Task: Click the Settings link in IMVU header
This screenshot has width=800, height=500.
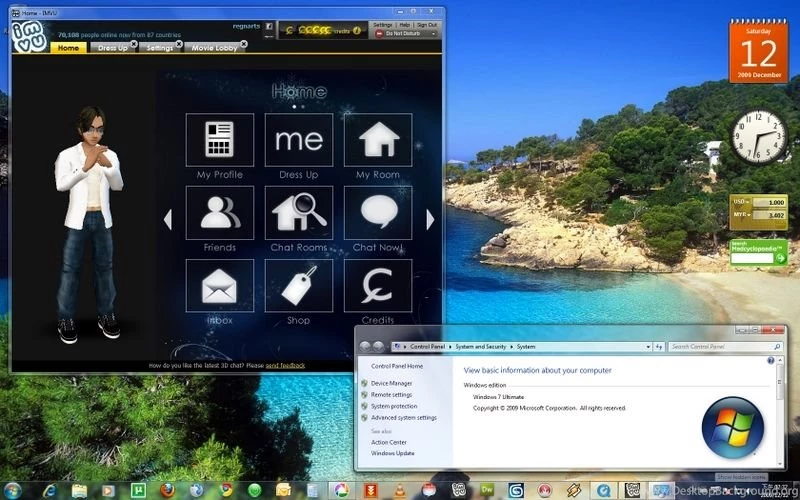Action: point(382,24)
